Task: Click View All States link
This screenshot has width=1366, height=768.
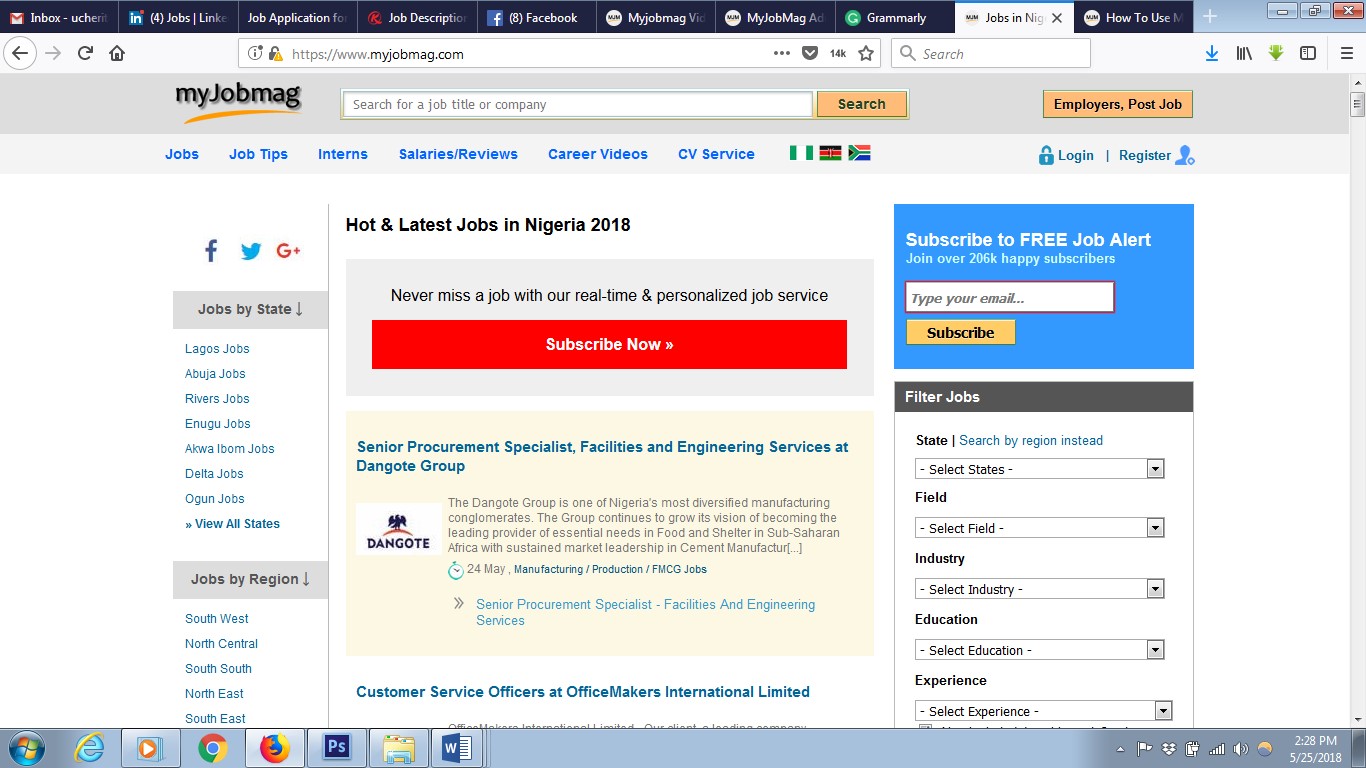Action: coord(232,524)
